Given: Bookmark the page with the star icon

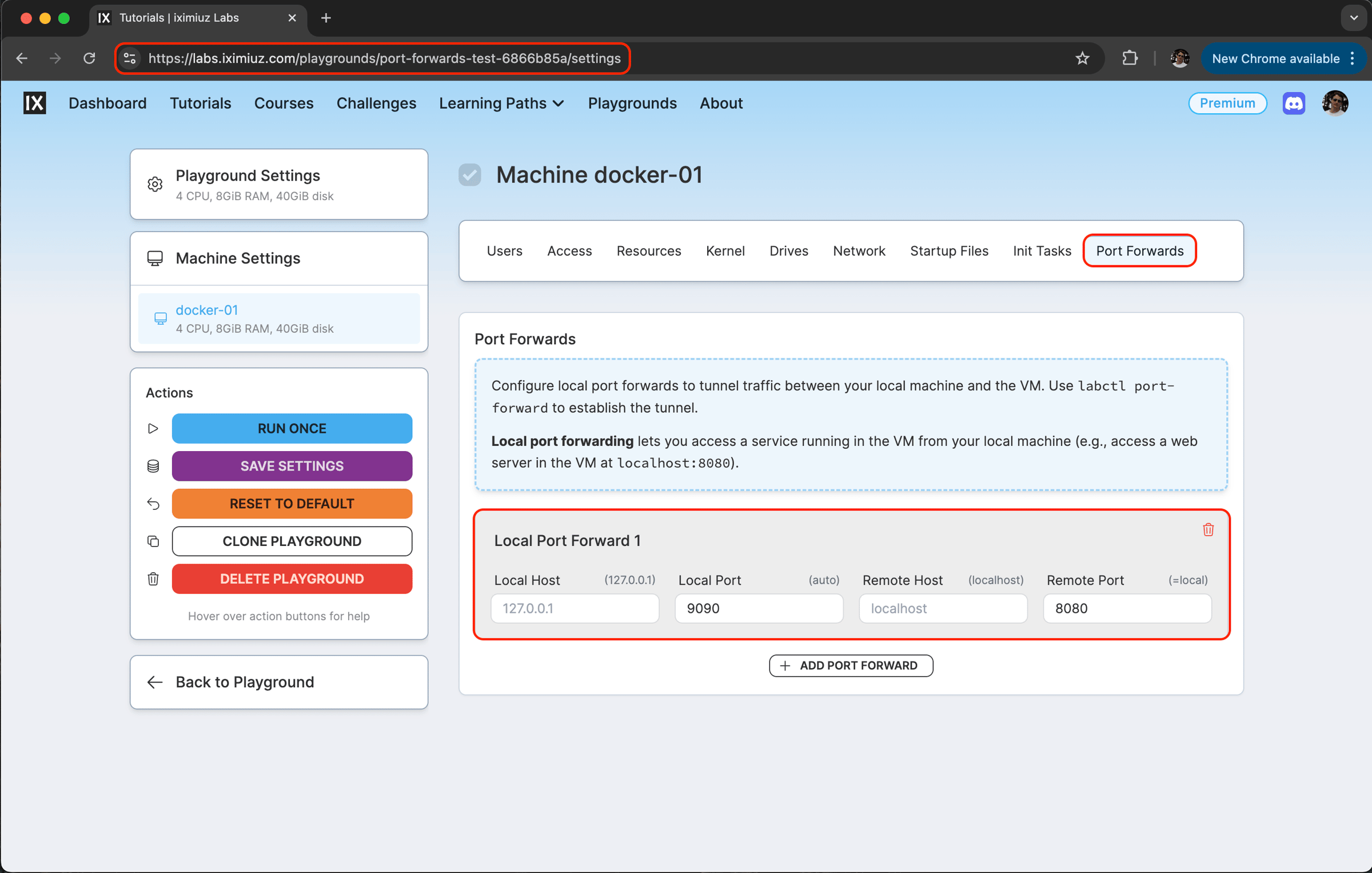Looking at the screenshot, I should (x=1082, y=58).
